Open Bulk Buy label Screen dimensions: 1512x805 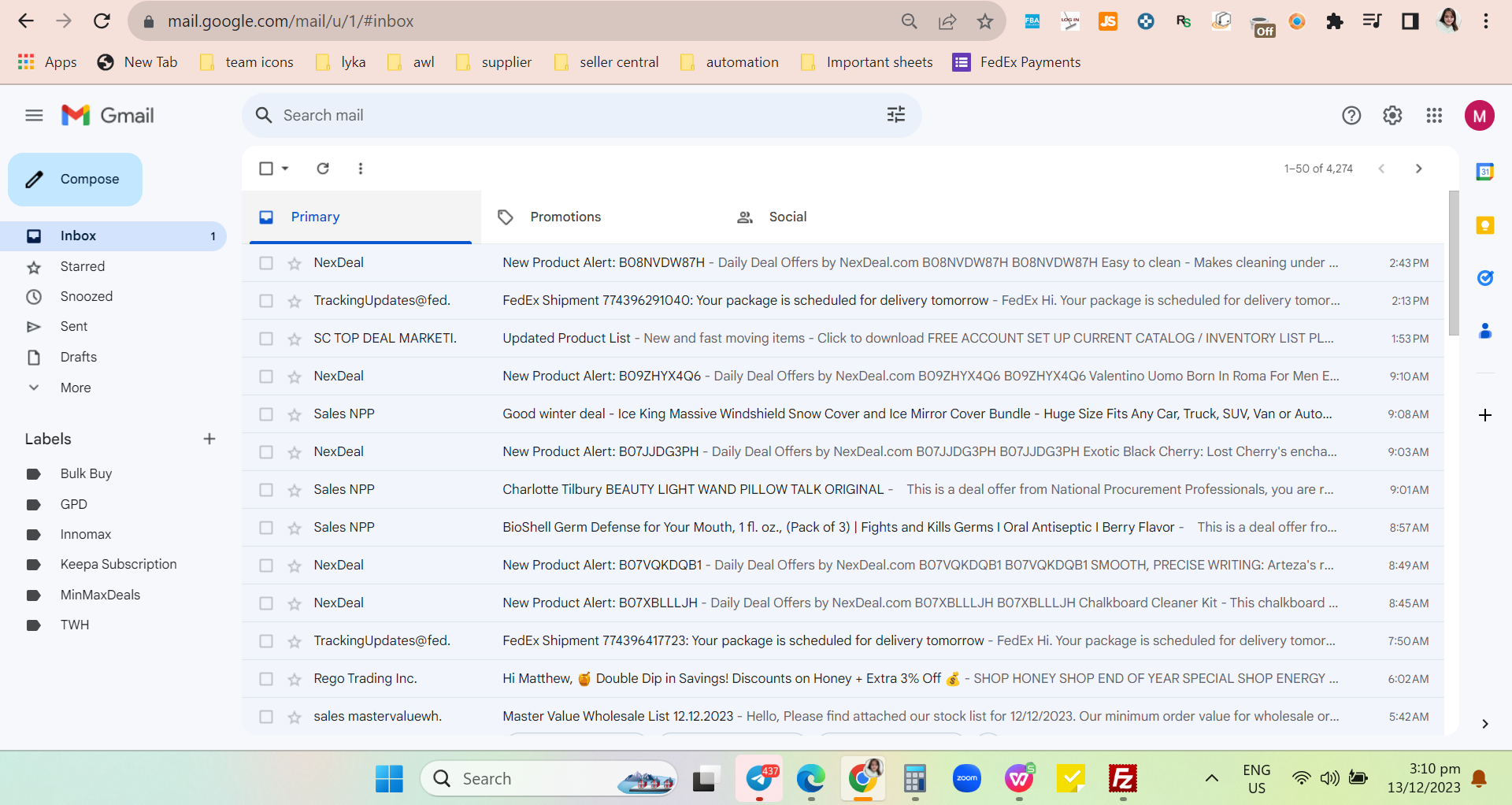click(x=86, y=473)
